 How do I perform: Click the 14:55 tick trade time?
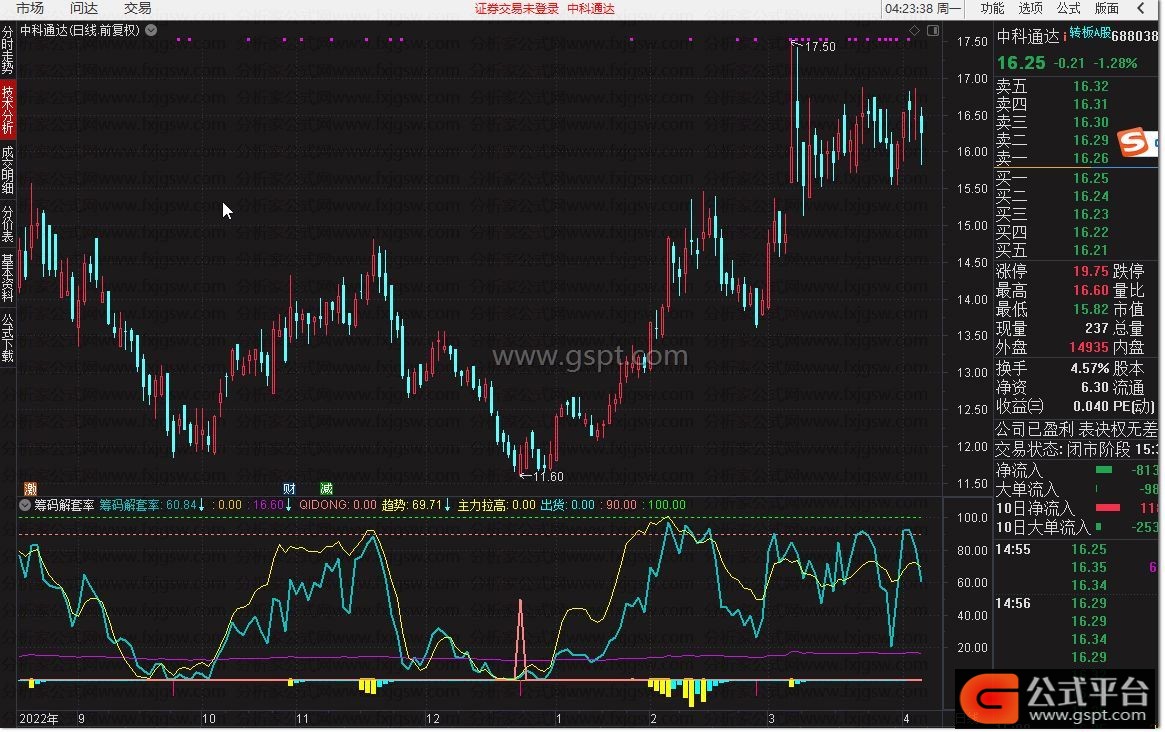click(1013, 550)
